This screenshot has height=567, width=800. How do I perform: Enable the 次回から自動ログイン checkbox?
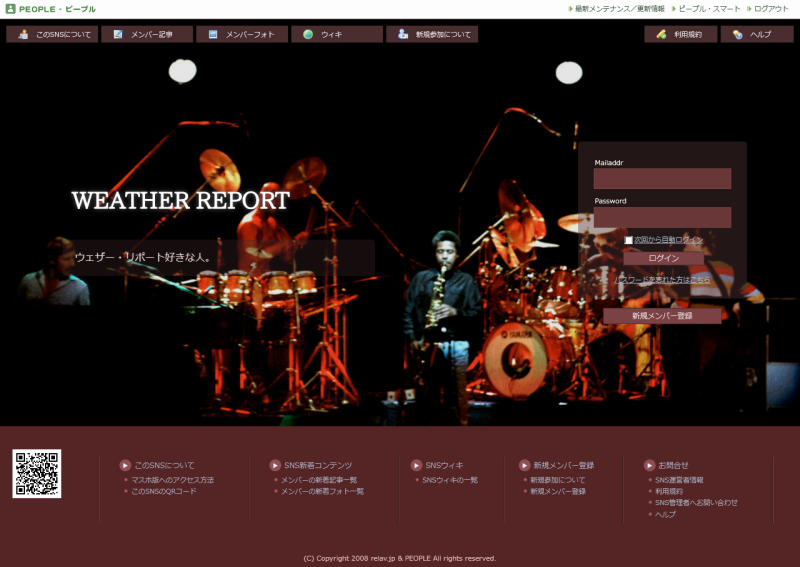click(629, 240)
